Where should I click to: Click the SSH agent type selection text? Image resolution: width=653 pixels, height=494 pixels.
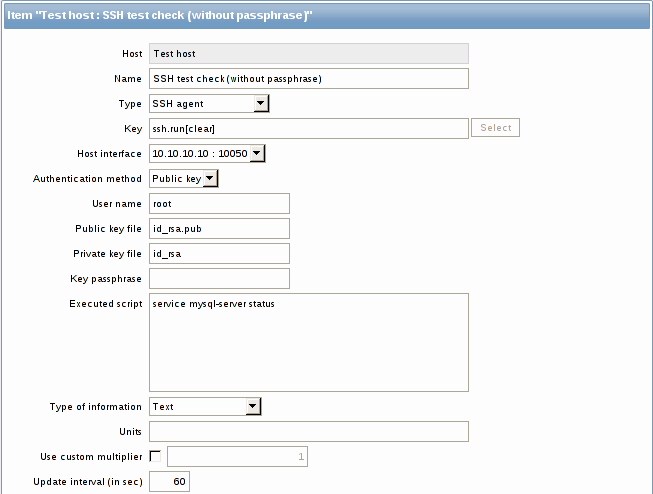[x=178, y=104]
